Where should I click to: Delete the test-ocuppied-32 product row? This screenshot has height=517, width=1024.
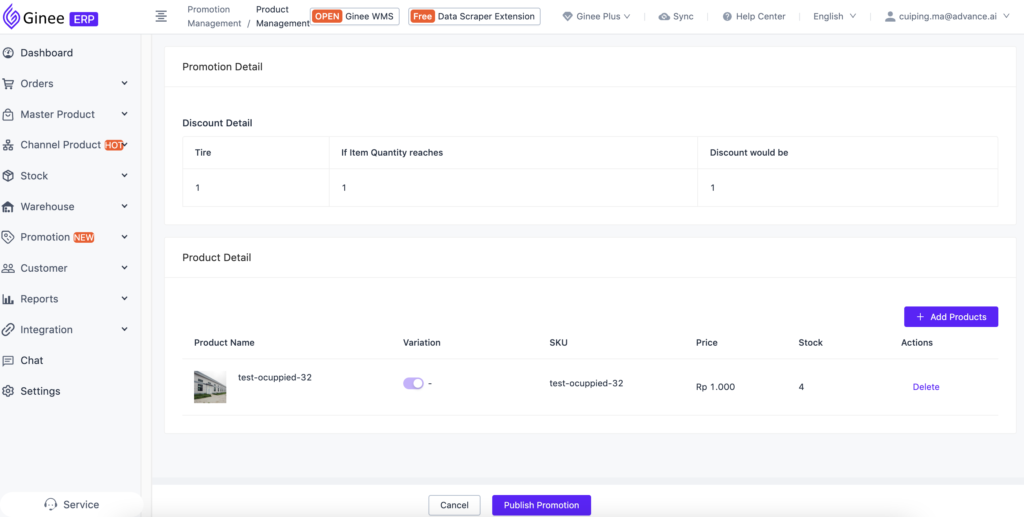point(926,387)
